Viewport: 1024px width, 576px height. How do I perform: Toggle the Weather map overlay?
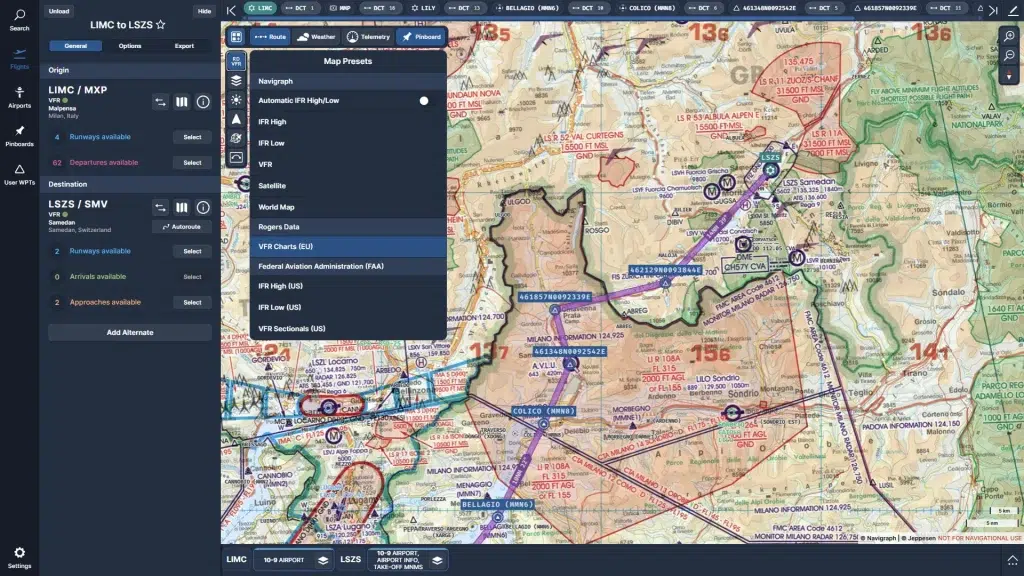point(316,37)
